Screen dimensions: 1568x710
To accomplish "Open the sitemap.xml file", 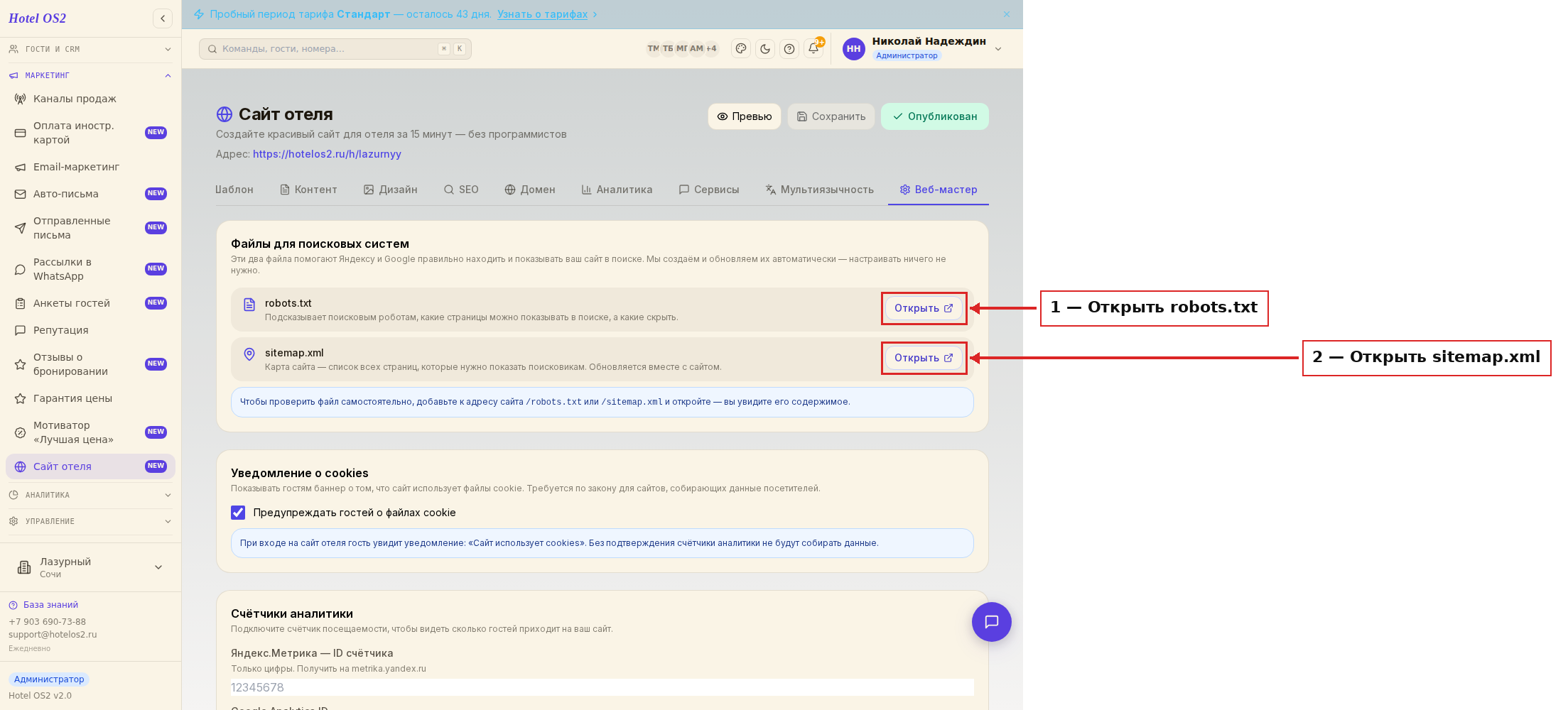I will 924,358.
